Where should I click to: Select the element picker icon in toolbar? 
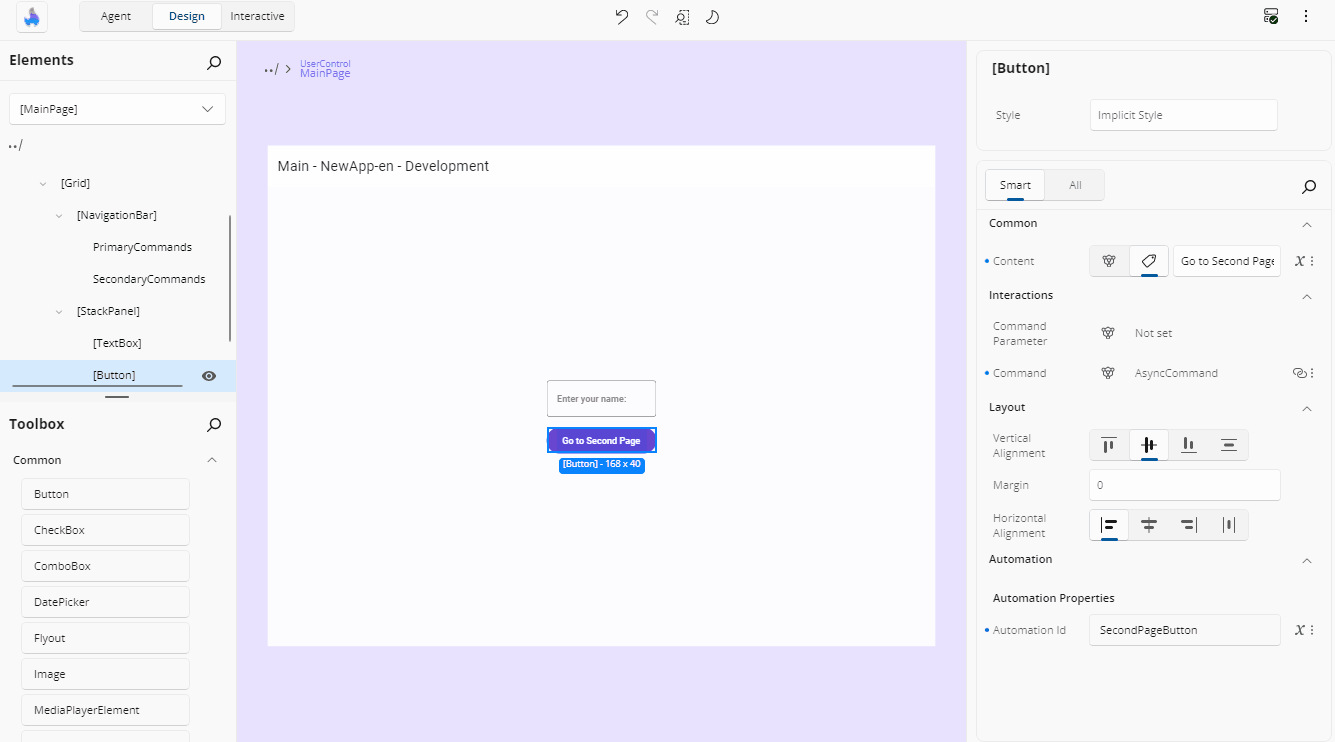pos(682,17)
